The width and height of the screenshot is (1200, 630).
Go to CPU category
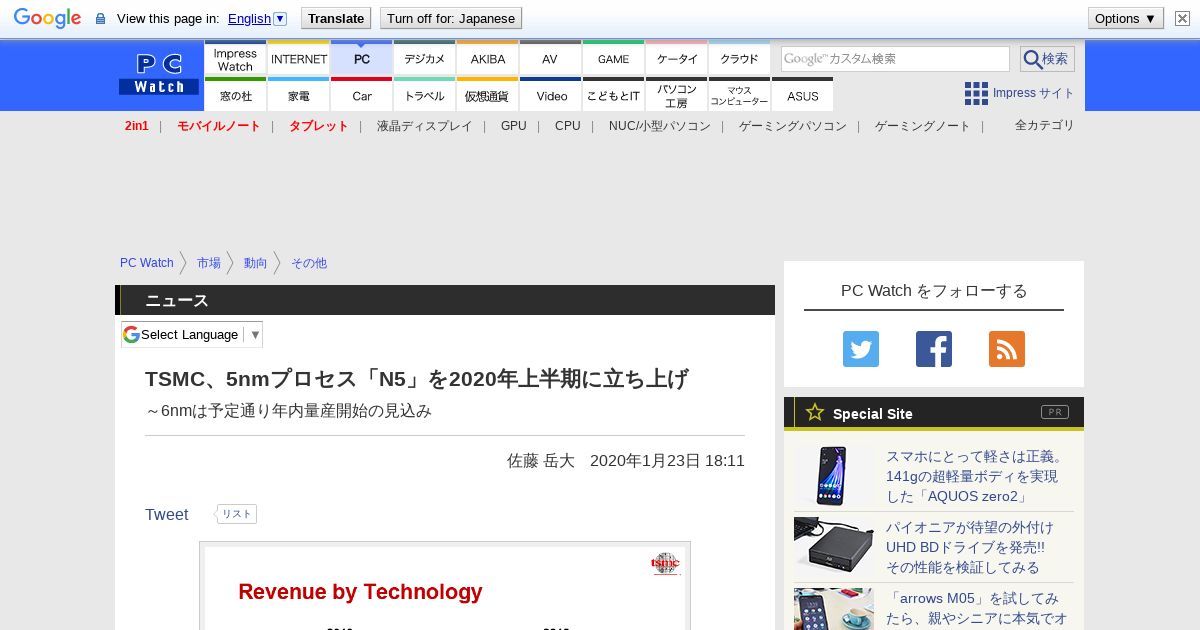pos(568,126)
